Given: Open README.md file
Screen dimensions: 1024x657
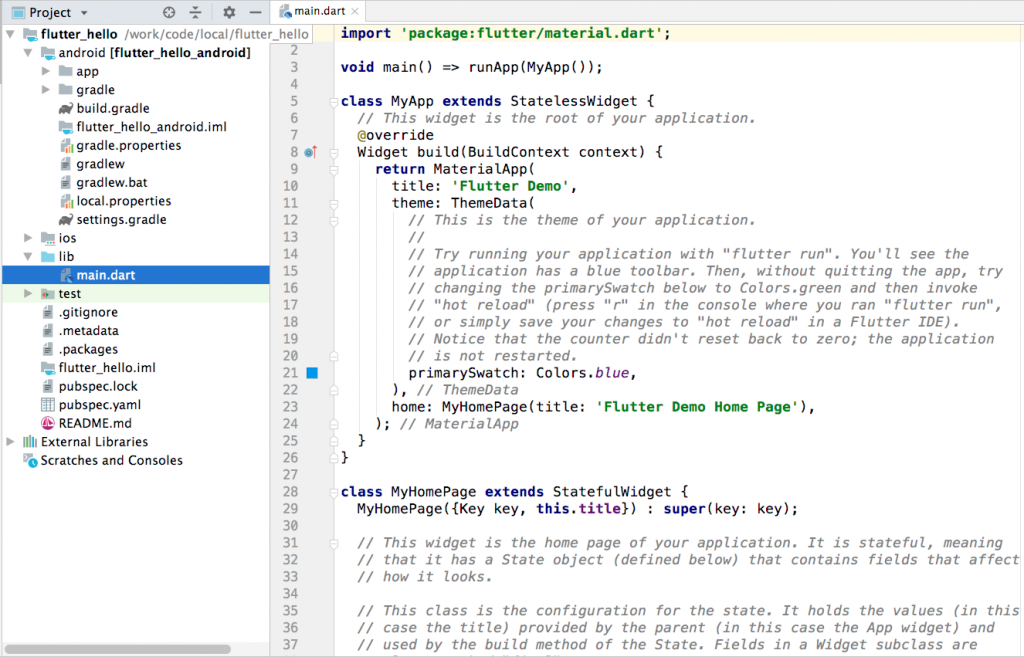Looking at the screenshot, I should tap(95, 423).
